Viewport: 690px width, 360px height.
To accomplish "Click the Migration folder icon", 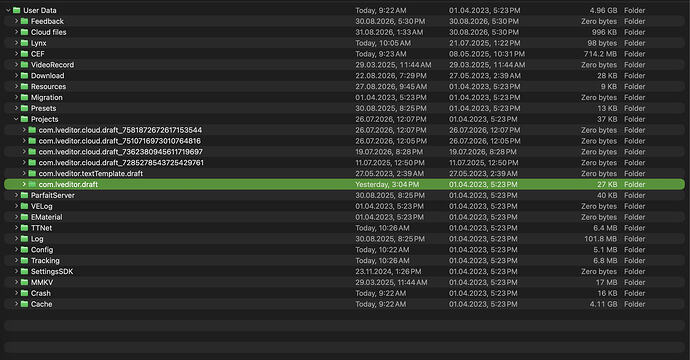I will (25, 97).
